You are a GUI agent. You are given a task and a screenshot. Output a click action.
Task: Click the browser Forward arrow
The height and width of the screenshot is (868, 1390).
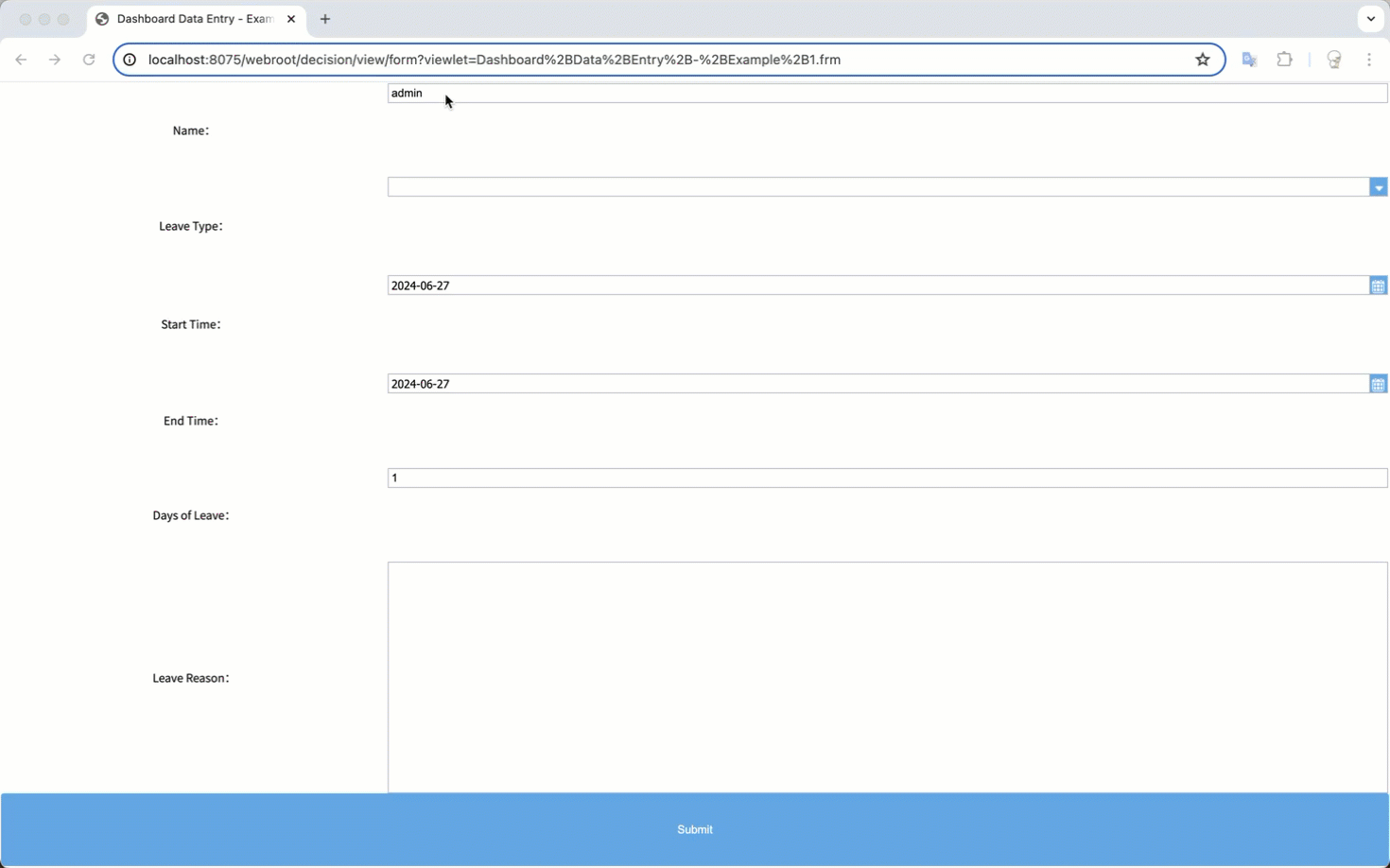(x=55, y=59)
